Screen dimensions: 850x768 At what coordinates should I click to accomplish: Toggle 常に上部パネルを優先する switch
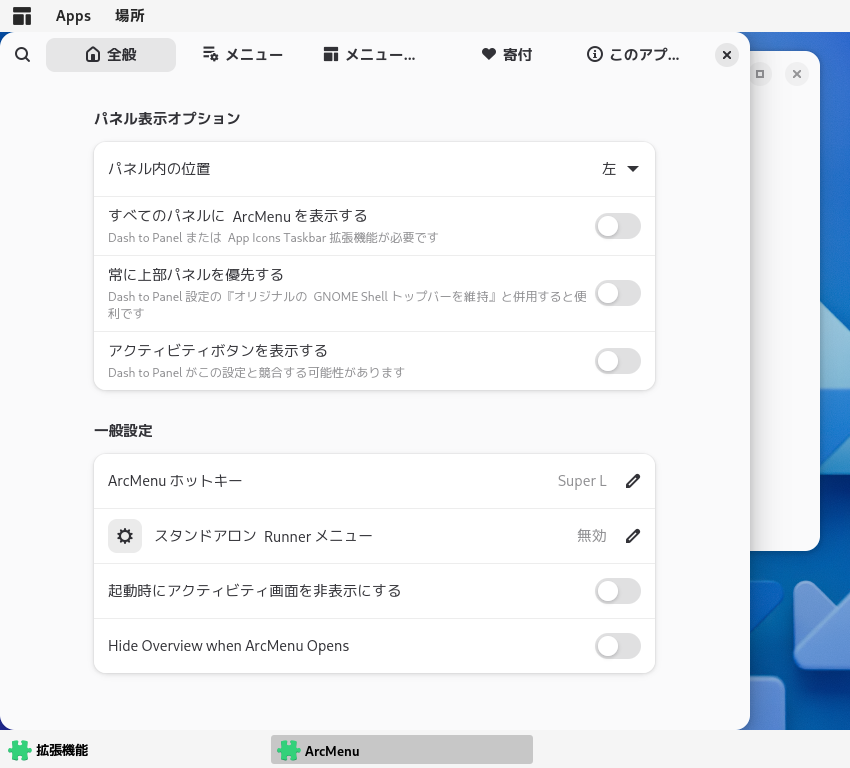618,293
